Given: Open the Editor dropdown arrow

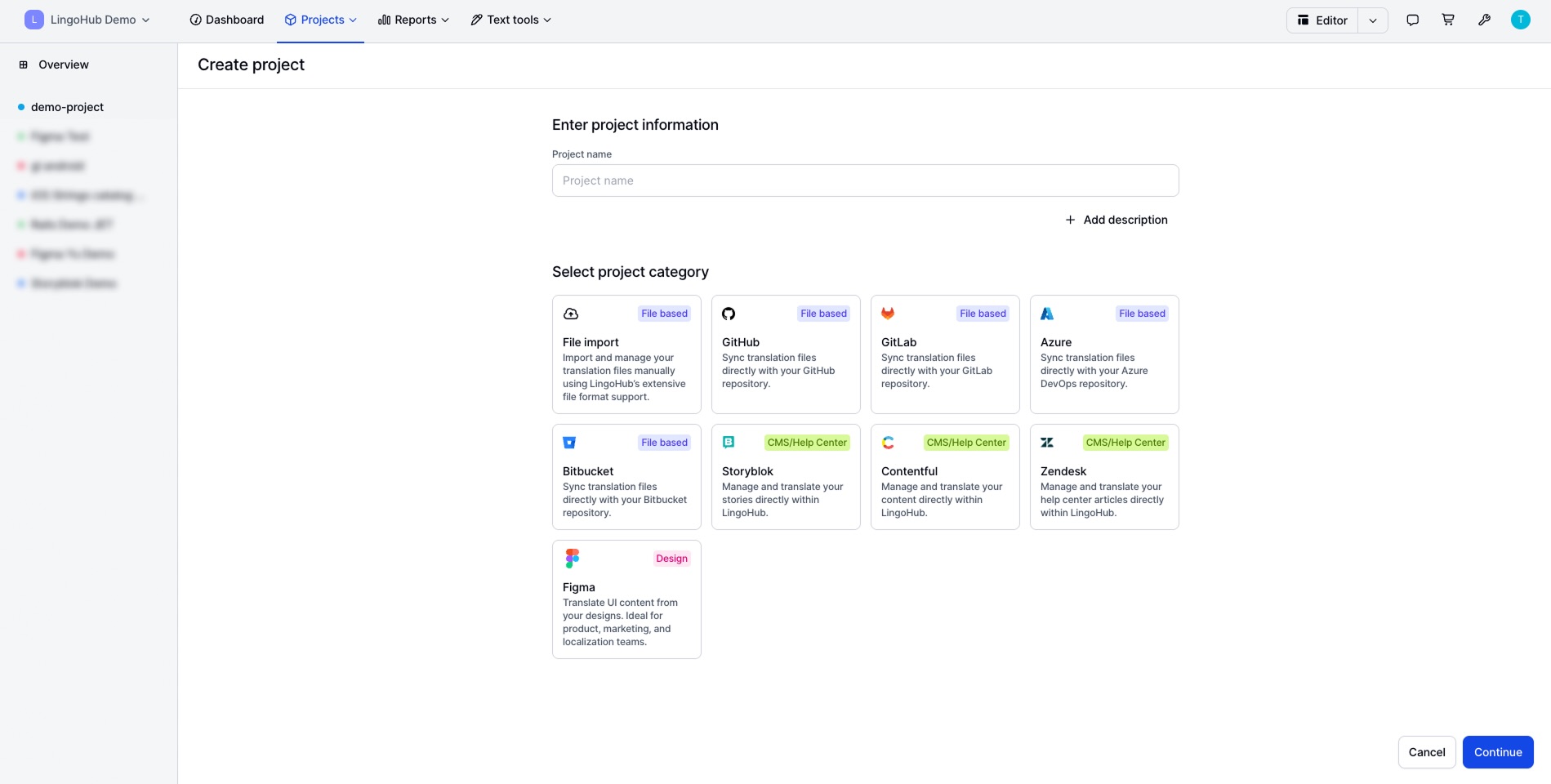Looking at the screenshot, I should click(1373, 20).
